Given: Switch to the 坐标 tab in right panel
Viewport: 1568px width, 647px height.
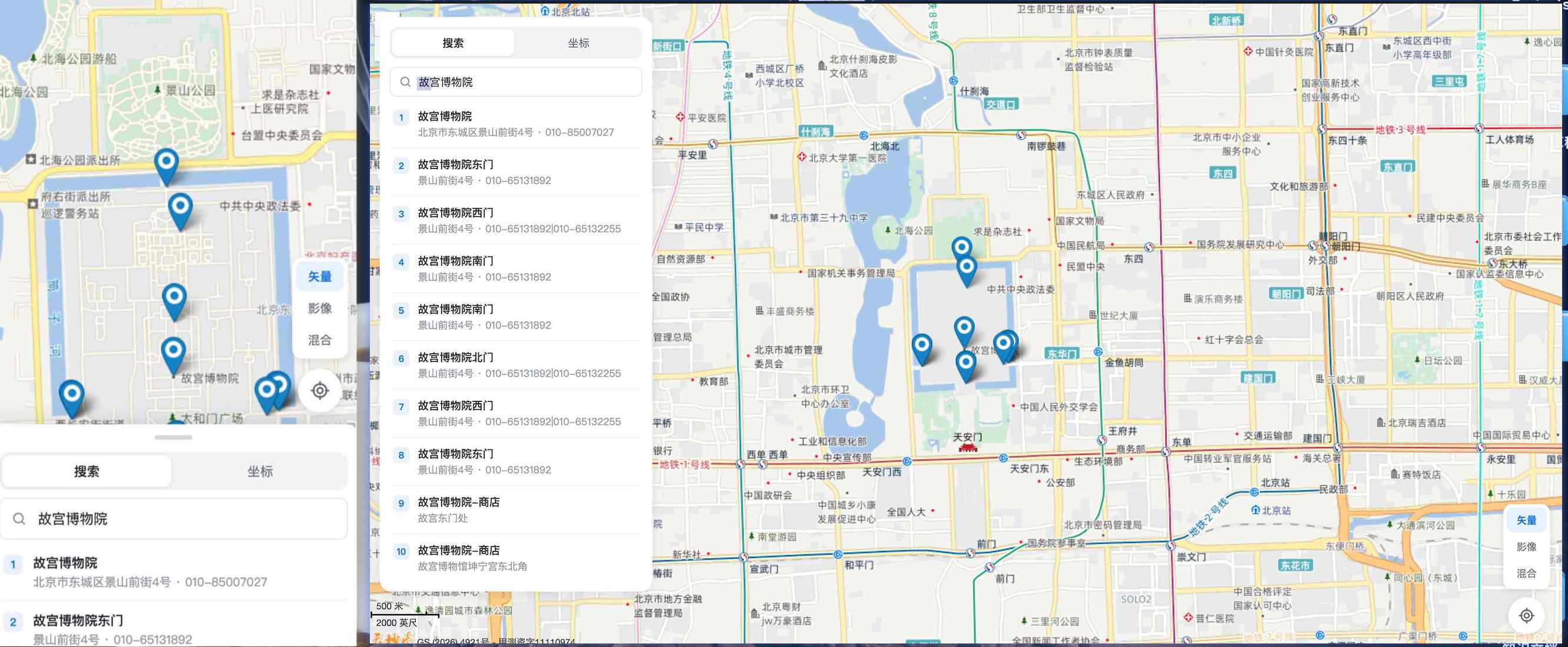Looking at the screenshot, I should pos(578,43).
